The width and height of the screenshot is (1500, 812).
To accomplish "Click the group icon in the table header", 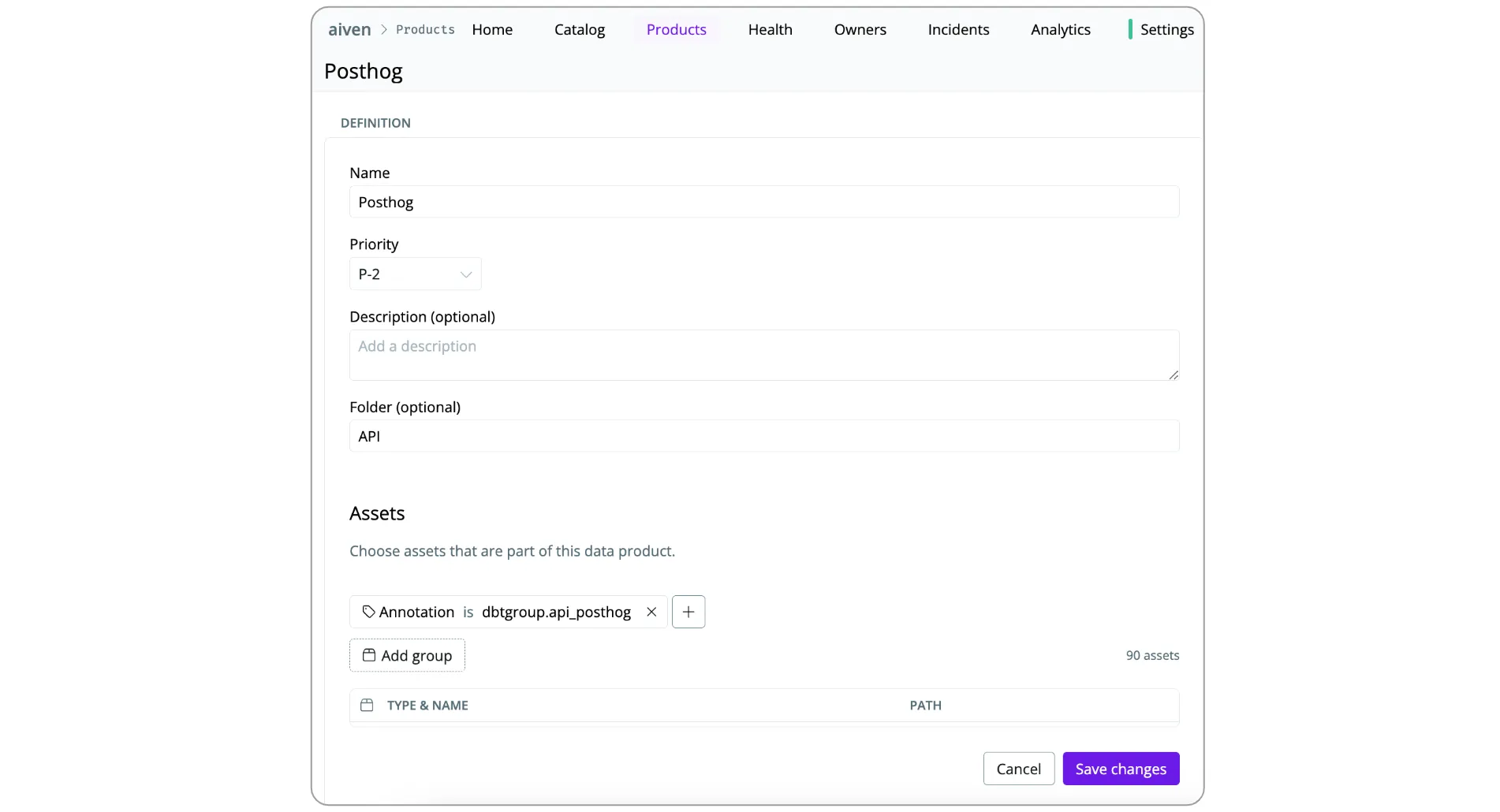I will click(x=367, y=705).
